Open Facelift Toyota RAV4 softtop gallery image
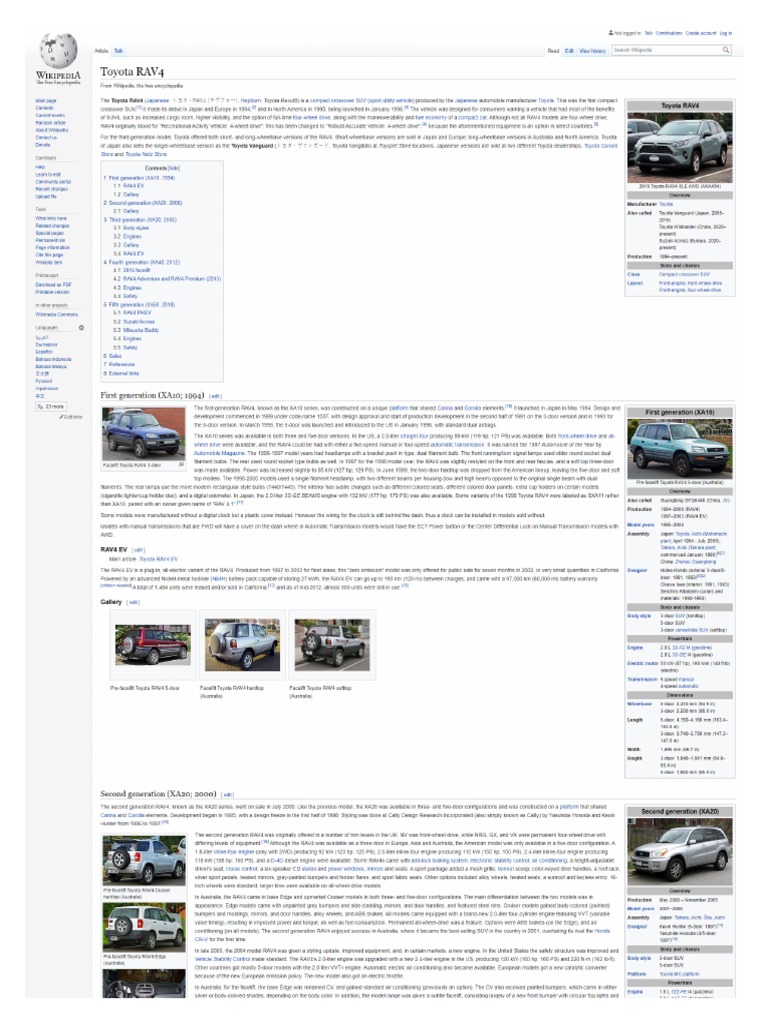Viewport: 768px width, 1024px height. tap(332, 645)
